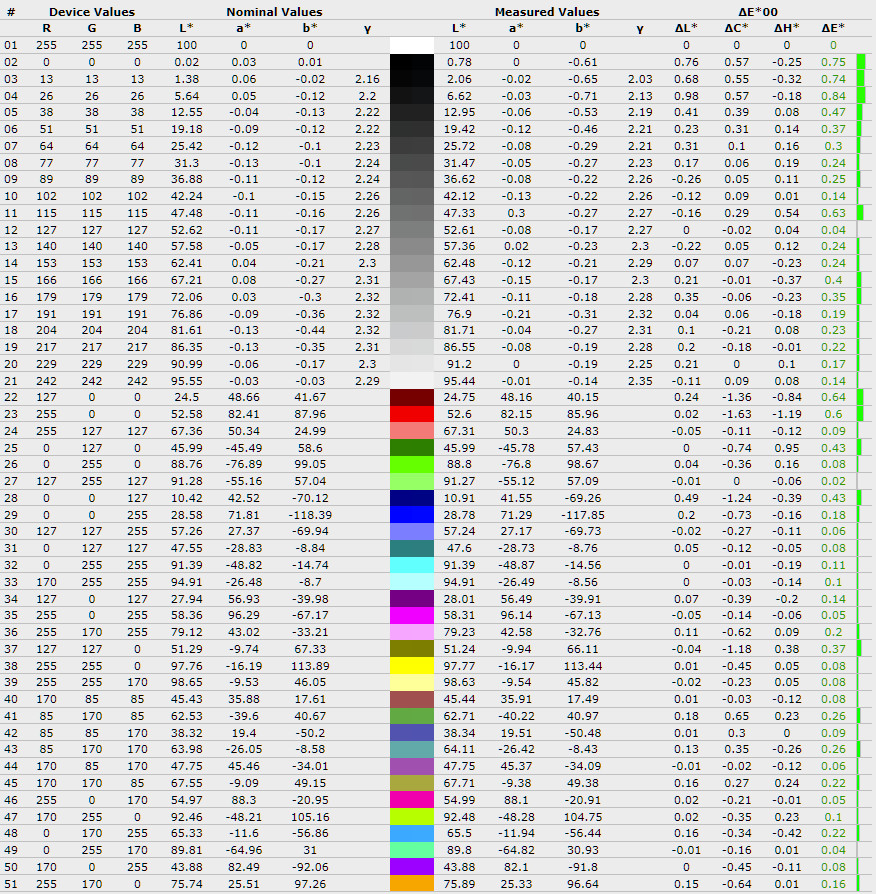Click nominal b* value 113.89 in row 38
The height and width of the screenshot is (894, 876).
click(x=310, y=666)
